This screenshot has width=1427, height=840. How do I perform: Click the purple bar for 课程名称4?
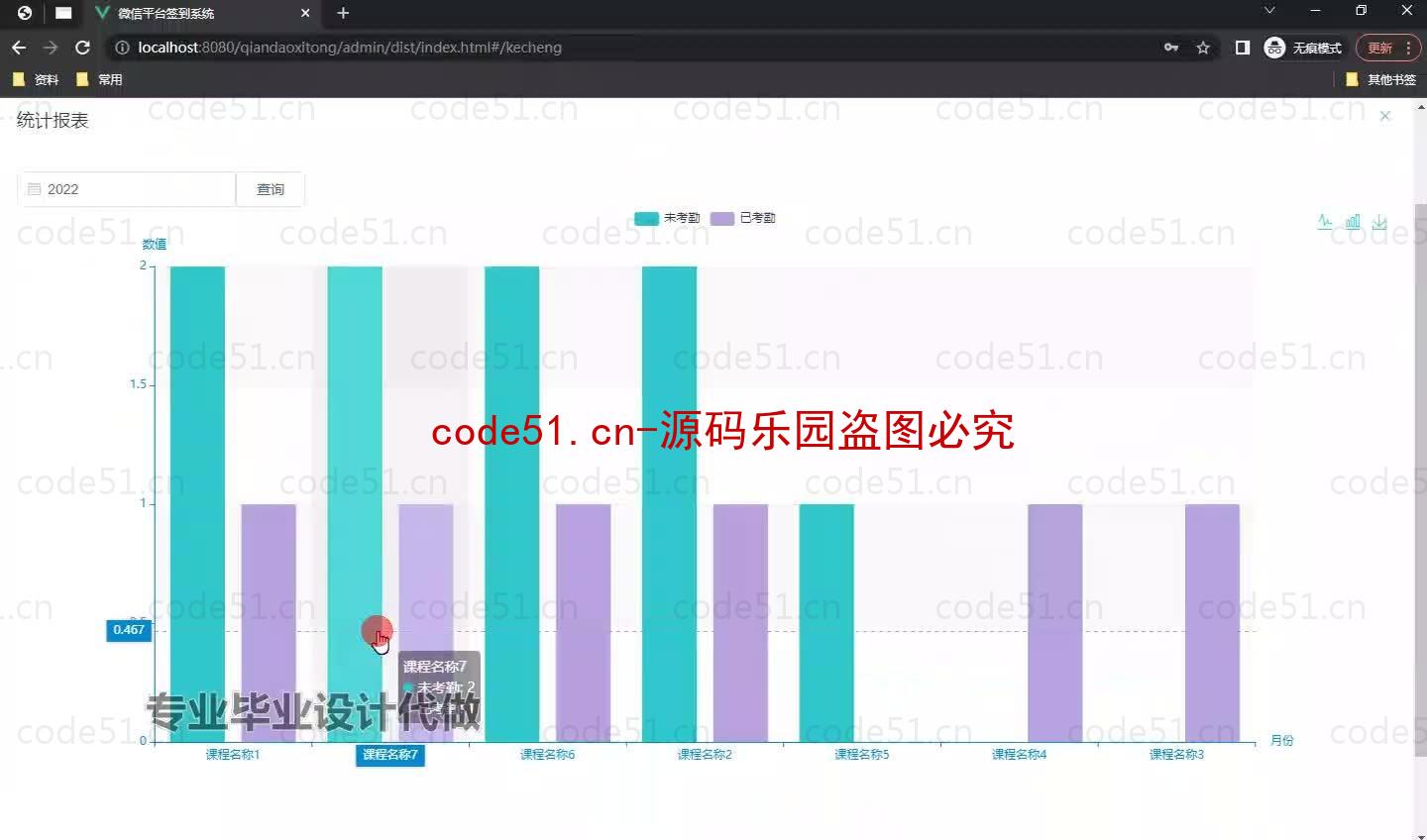click(1054, 622)
